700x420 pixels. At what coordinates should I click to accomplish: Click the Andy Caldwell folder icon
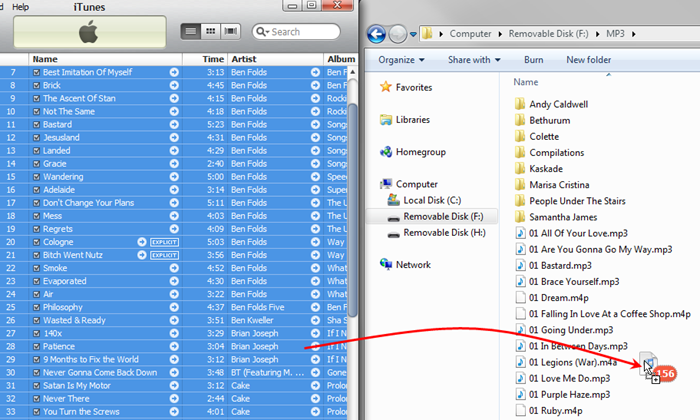pos(520,104)
